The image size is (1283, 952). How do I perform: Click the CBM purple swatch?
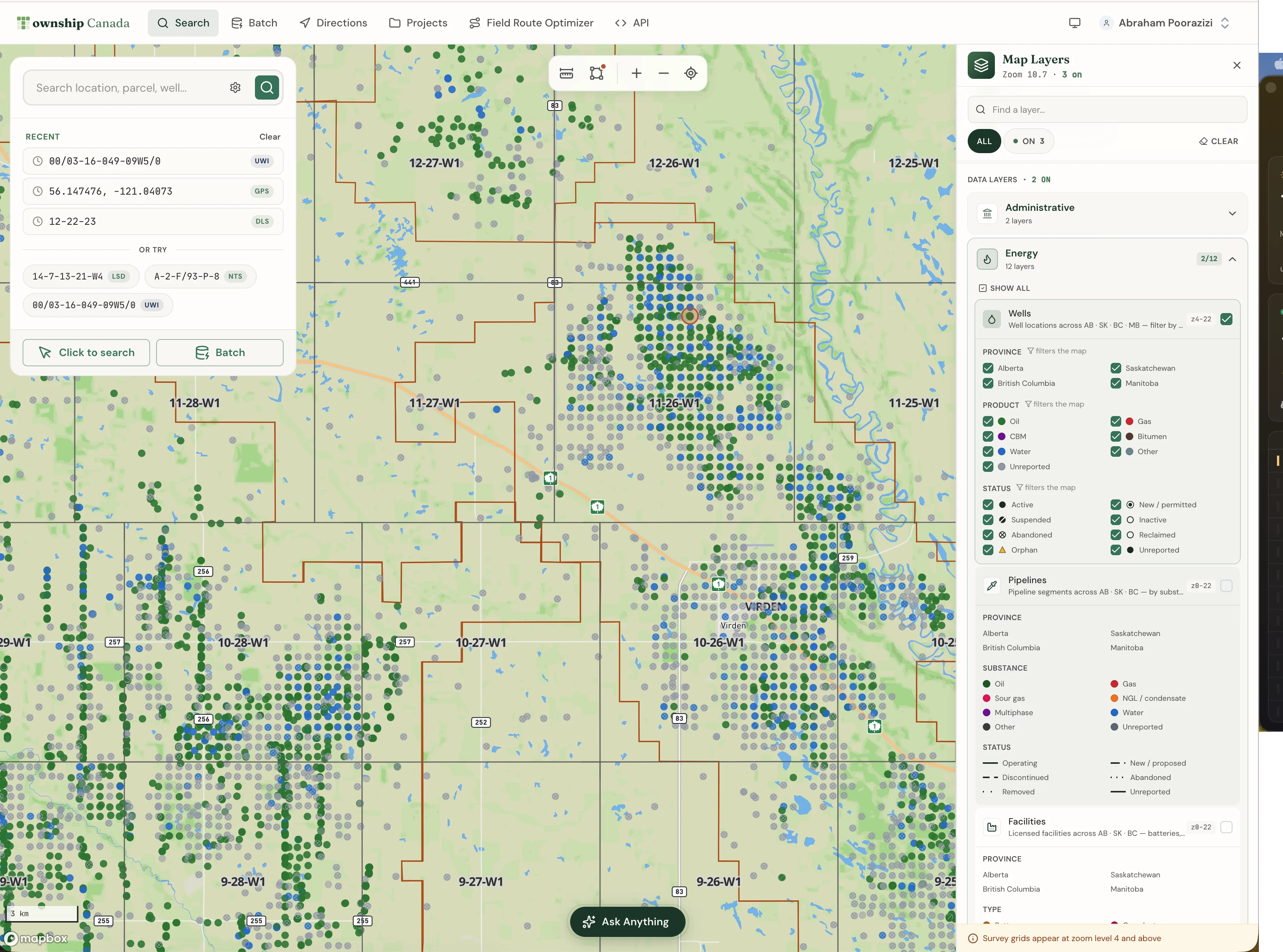[x=1001, y=436]
